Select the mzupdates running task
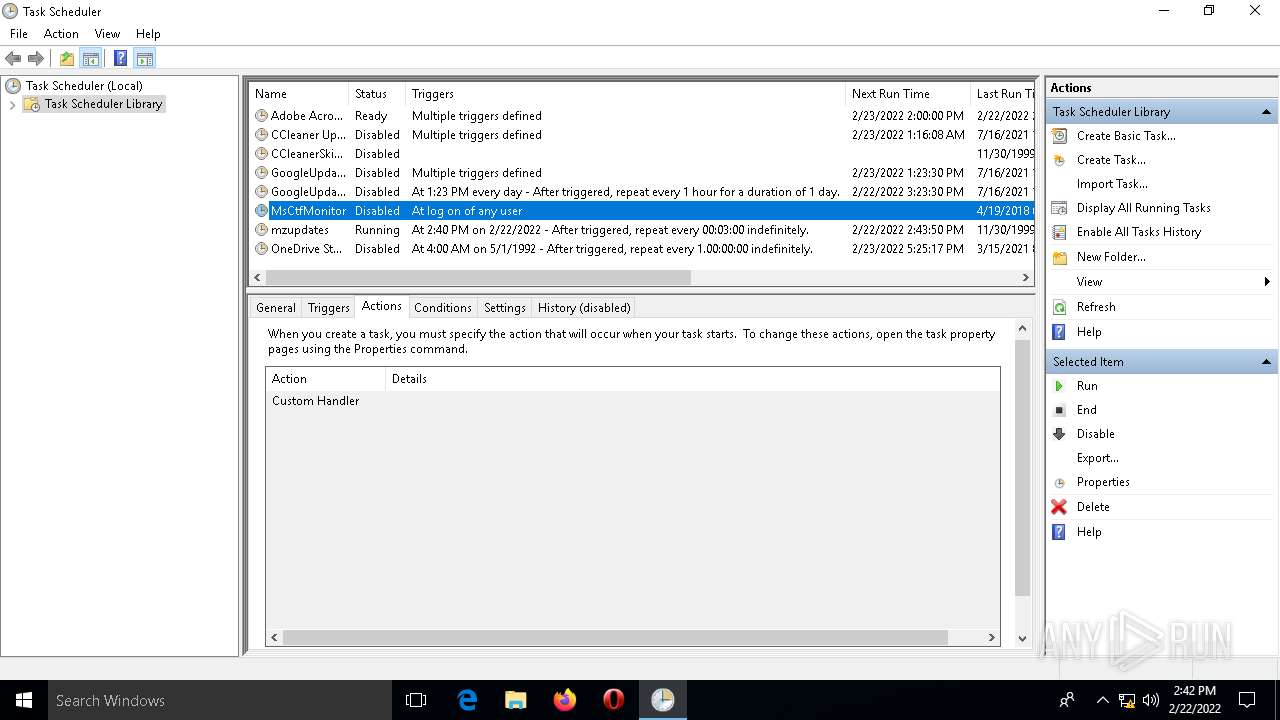The width and height of the screenshot is (1280, 720). pos(641,230)
